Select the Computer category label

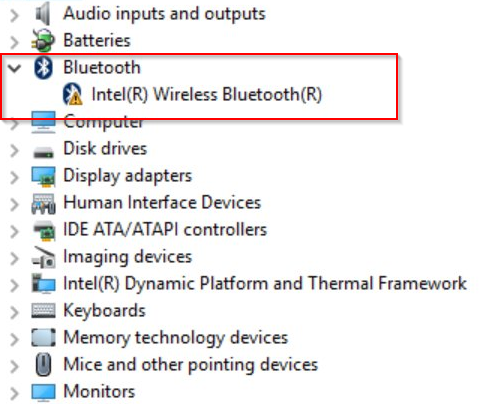[103, 122]
